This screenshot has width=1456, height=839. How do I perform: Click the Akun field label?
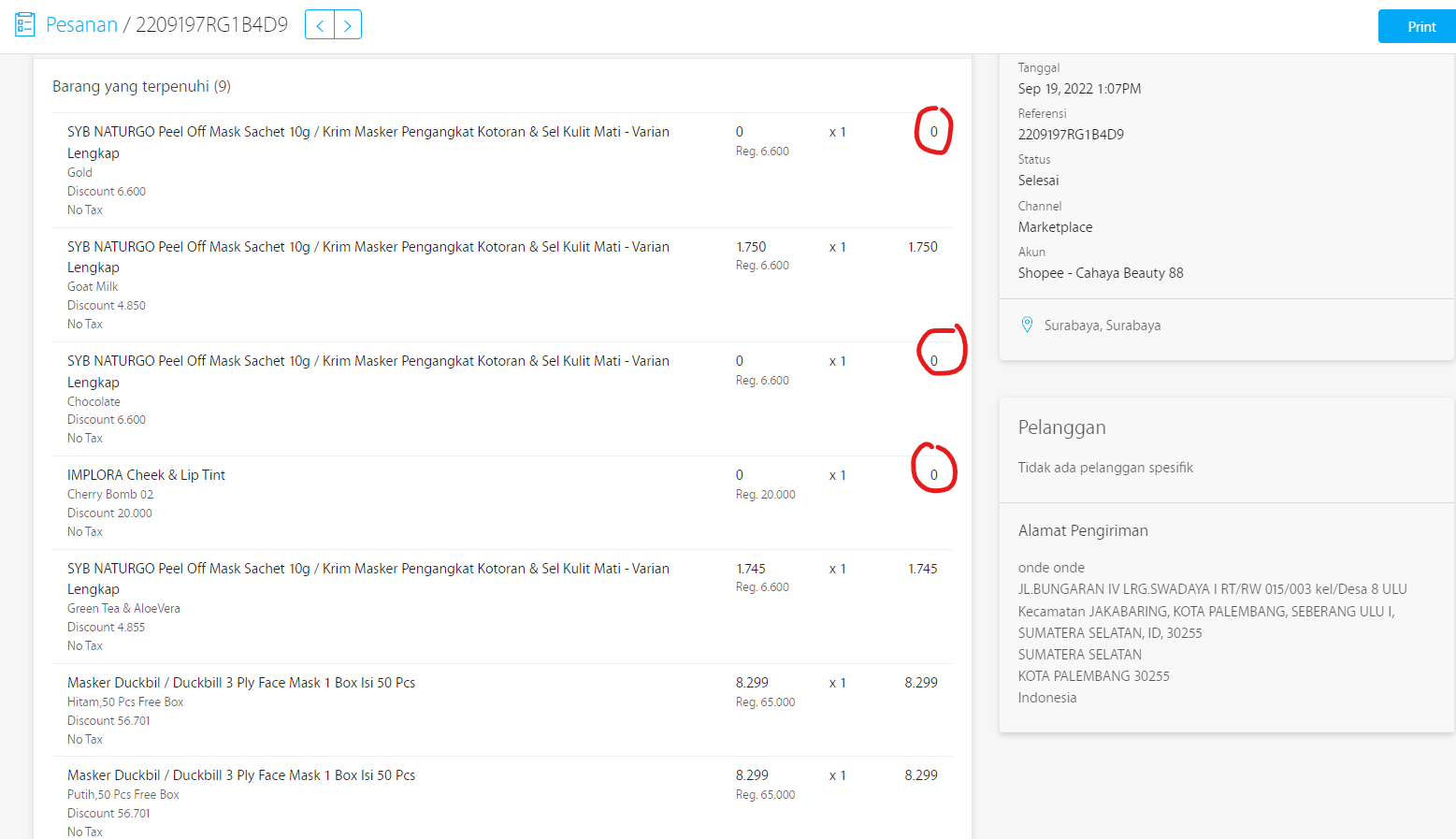click(x=1032, y=252)
